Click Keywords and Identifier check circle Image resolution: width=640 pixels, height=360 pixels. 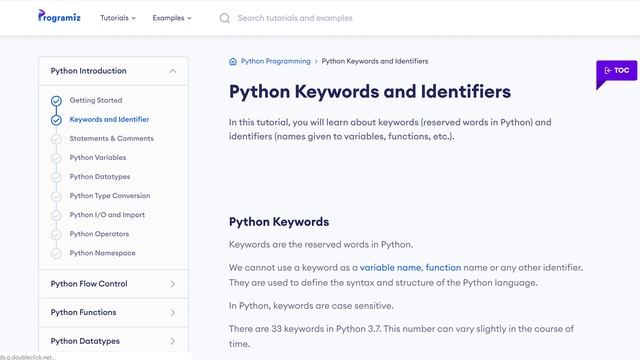[56, 120]
